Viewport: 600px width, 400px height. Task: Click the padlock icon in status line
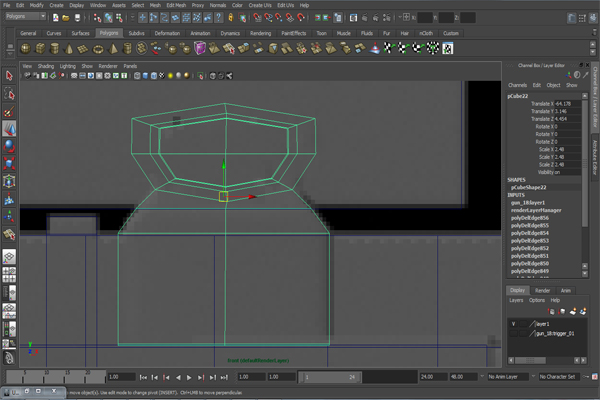point(231,17)
